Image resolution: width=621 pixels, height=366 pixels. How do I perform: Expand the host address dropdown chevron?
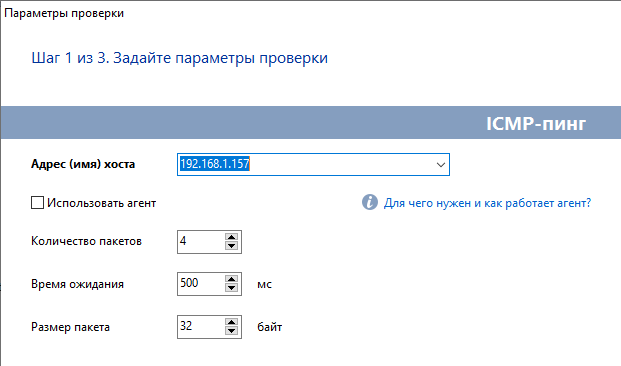pyautogui.click(x=441, y=164)
